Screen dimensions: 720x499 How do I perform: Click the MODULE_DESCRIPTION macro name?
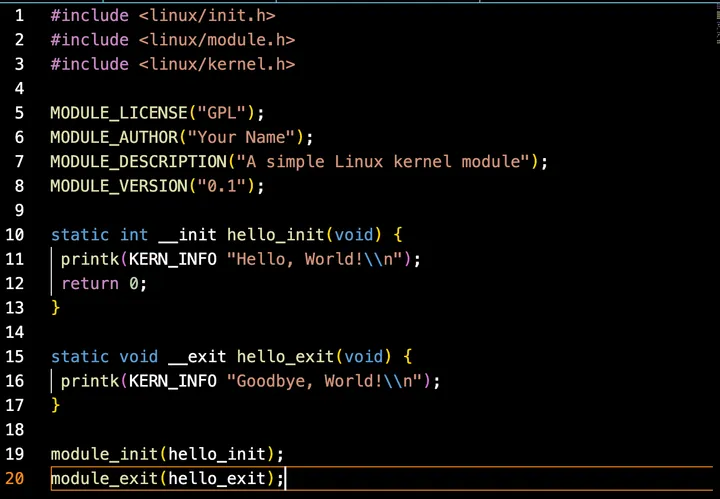coord(138,161)
